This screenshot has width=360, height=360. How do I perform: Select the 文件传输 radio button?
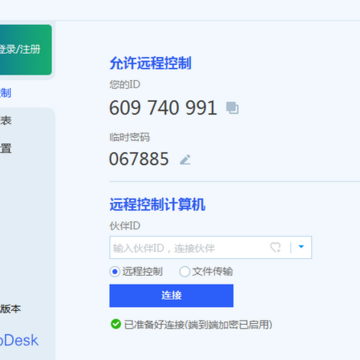tap(184, 272)
